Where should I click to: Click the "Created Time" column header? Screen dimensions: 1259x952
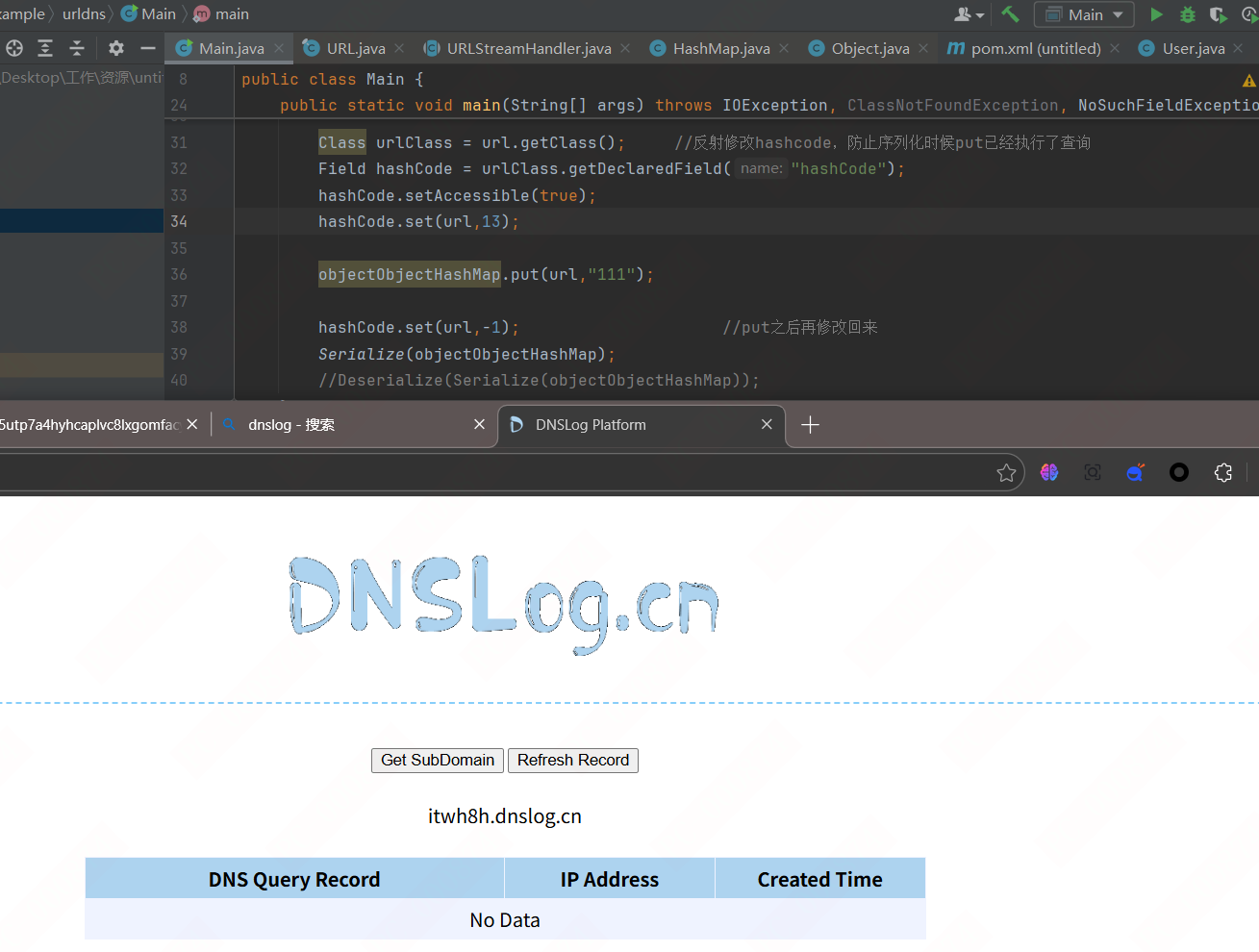point(820,879)
